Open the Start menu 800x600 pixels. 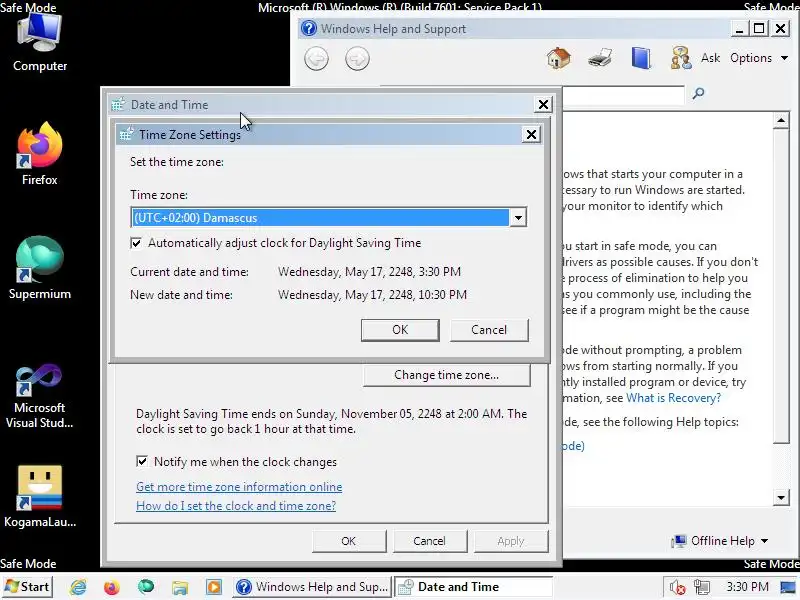point(27,587)
